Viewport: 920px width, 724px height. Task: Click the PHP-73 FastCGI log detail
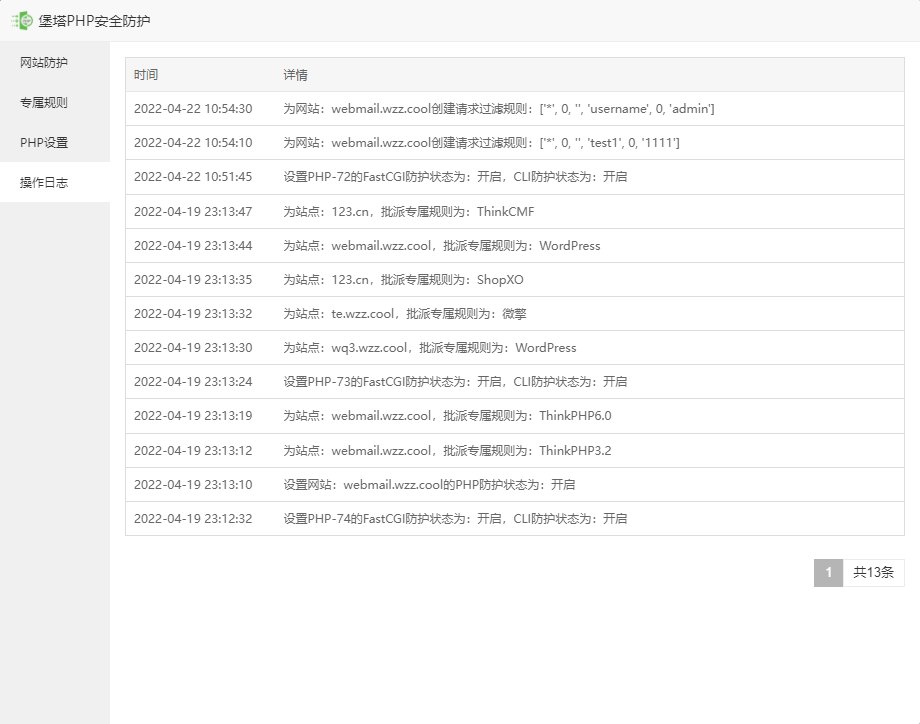(x=455, y=381)
